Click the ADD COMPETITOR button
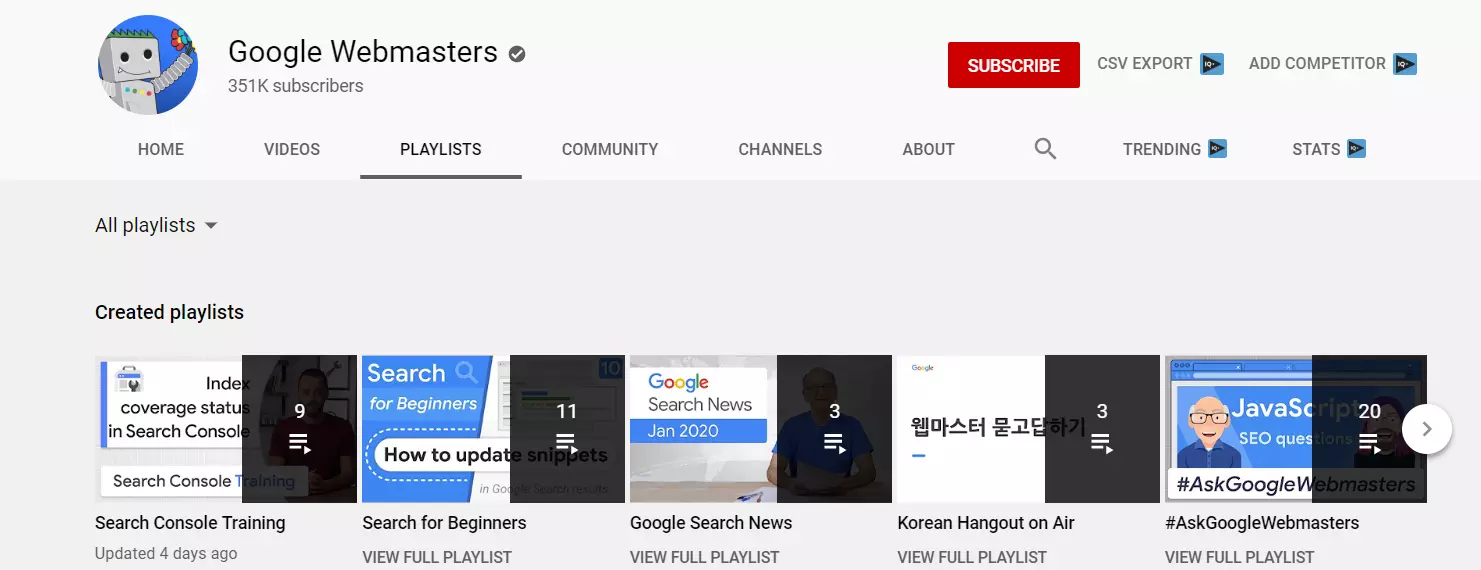Viewport: 1481px width, 570px height. pyautogui.click(x=1317, y=64)
